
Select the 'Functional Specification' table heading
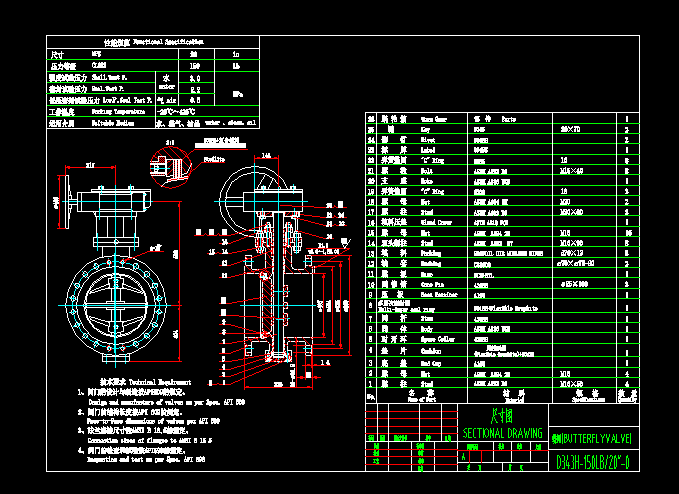point(168,42)
